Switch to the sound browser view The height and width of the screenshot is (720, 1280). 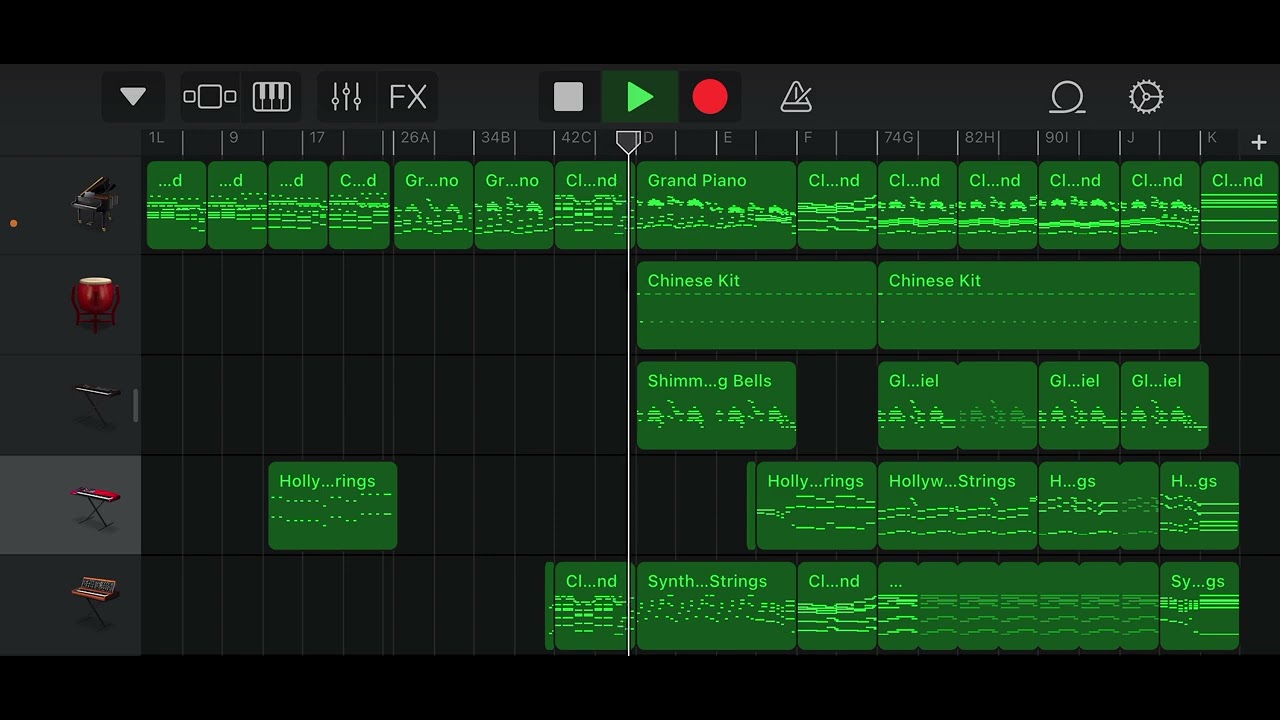(x=210, y=97)
